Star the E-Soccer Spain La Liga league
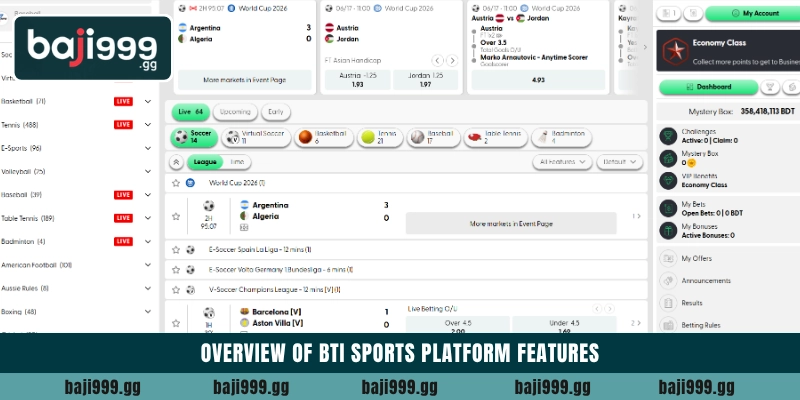The height and width of the screenshot is (400, 800). (176, 249)
